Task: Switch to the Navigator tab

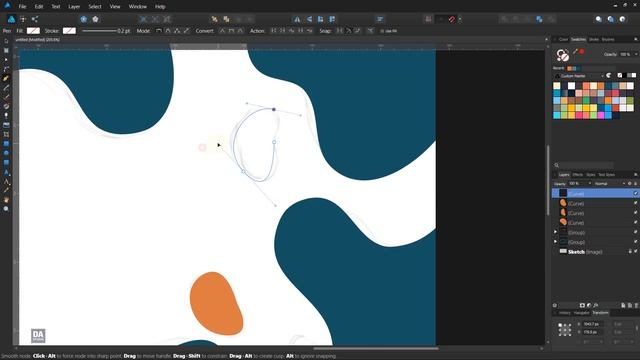Action: 582,313
